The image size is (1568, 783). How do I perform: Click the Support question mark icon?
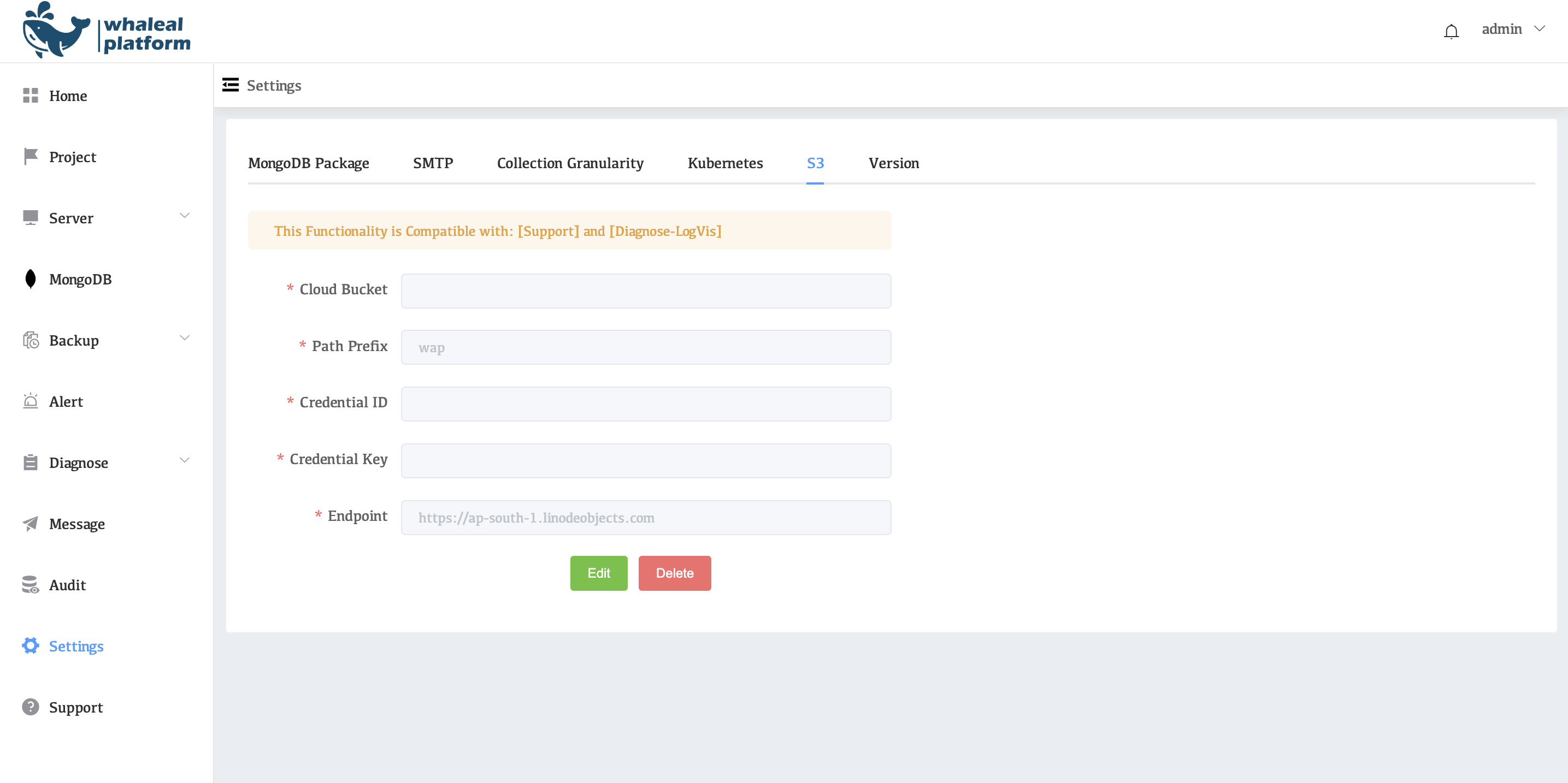(x=31, y=707)
